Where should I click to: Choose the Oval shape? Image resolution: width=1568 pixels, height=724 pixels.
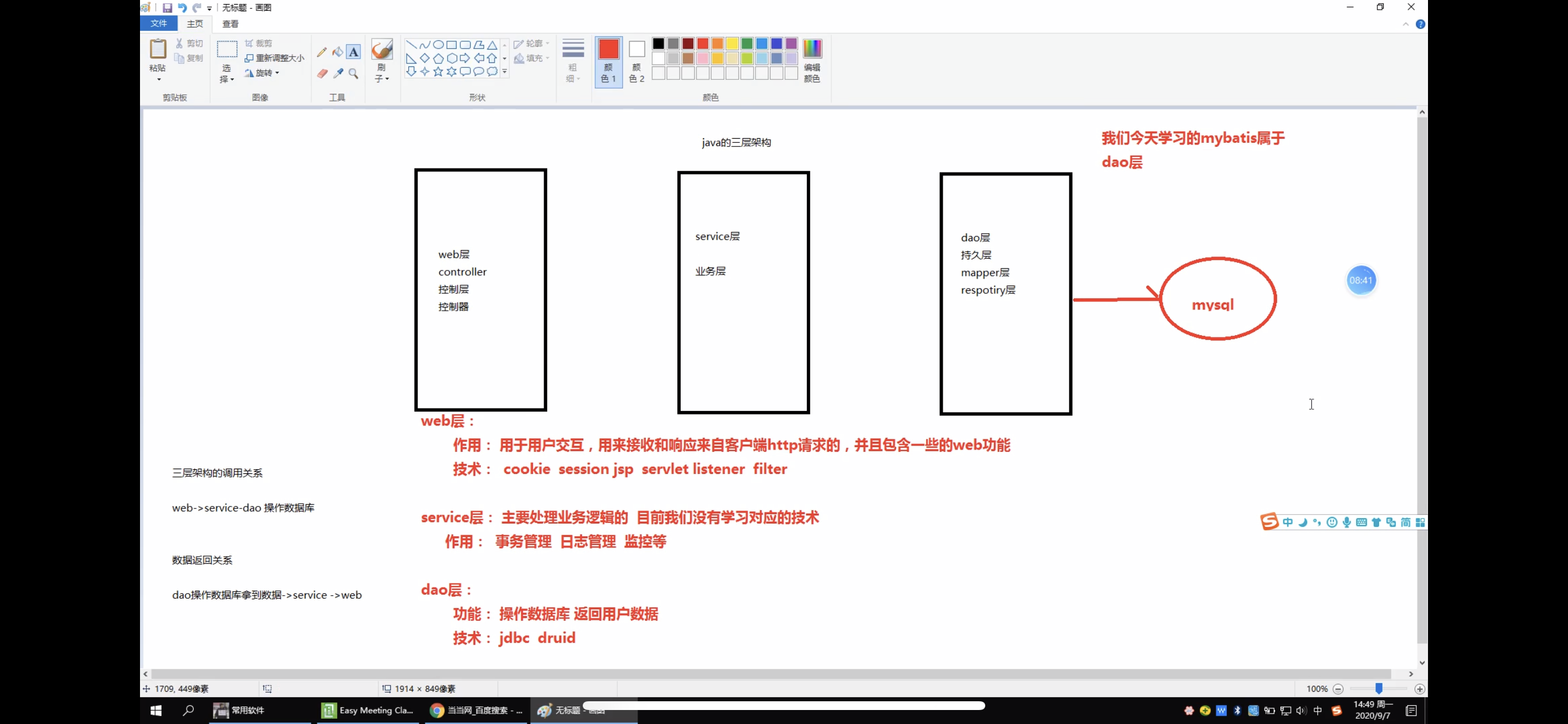[x=437, y=44]
